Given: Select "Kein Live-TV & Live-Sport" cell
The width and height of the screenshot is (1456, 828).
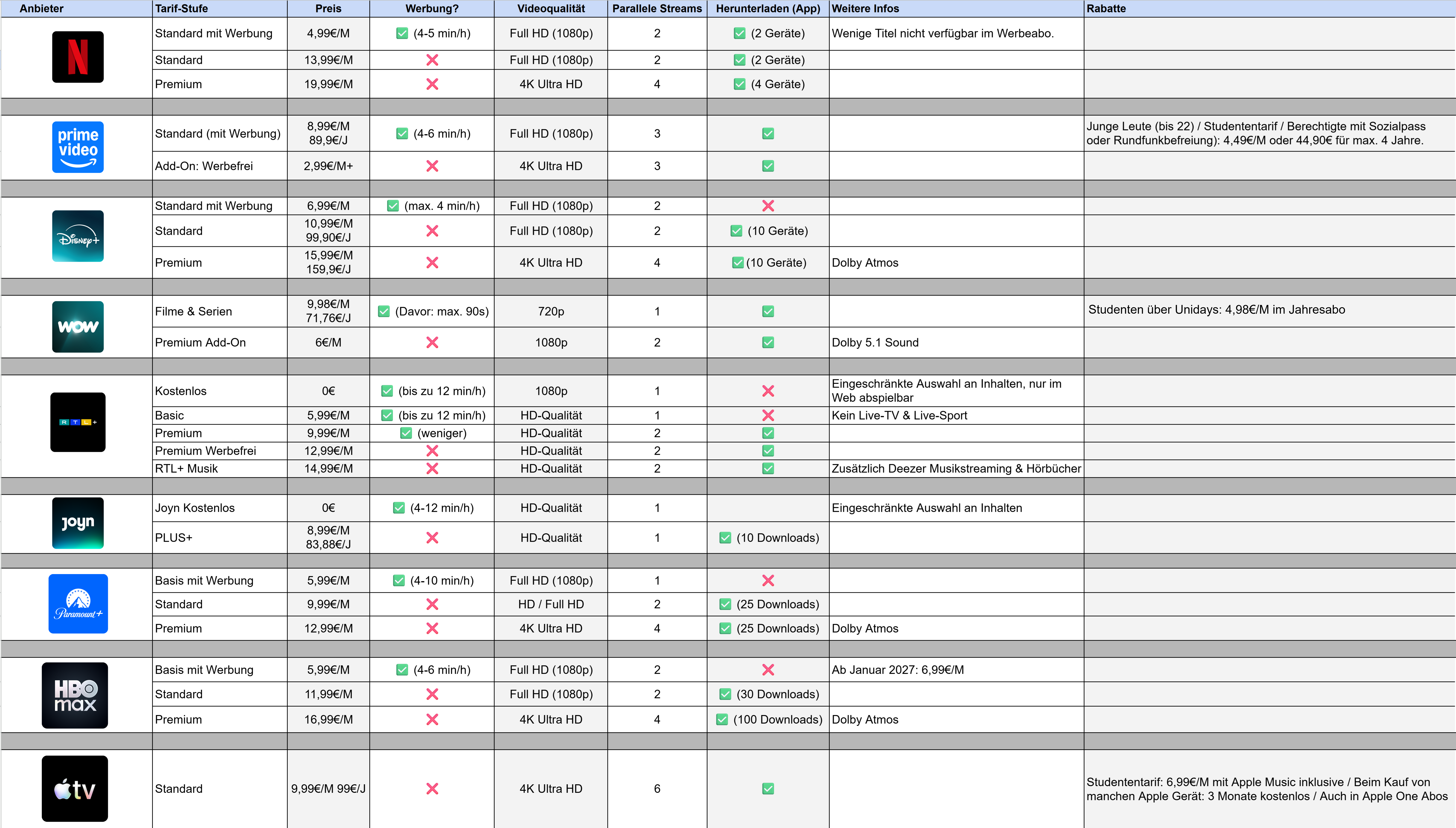Looking at the screenshot, I should coord(956,416).
